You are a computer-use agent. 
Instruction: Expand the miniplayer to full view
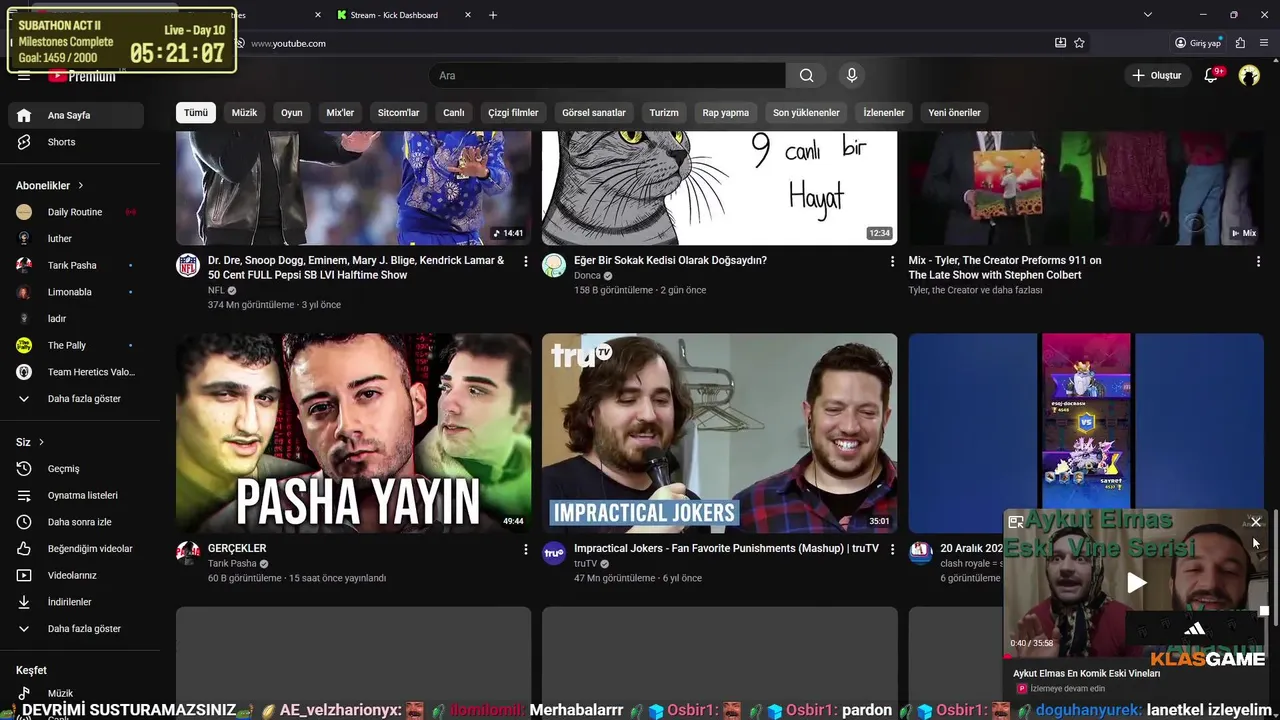point(1016,522)
